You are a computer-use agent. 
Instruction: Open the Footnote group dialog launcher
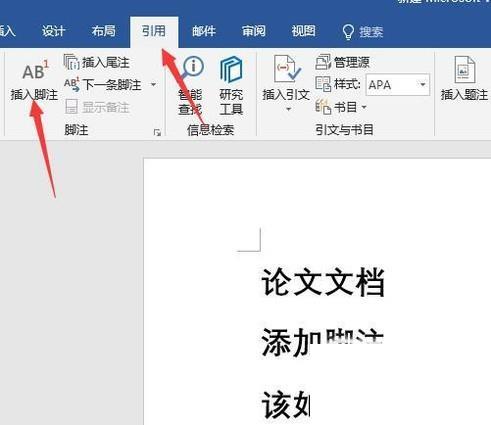(157, 133)
